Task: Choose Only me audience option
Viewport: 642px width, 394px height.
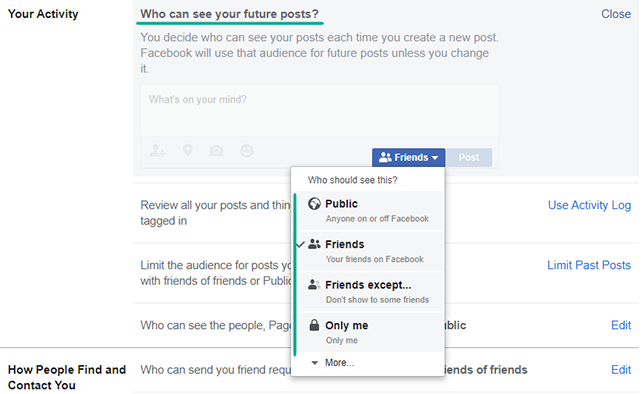Action: pyautogui.click(x=370, y=332)
